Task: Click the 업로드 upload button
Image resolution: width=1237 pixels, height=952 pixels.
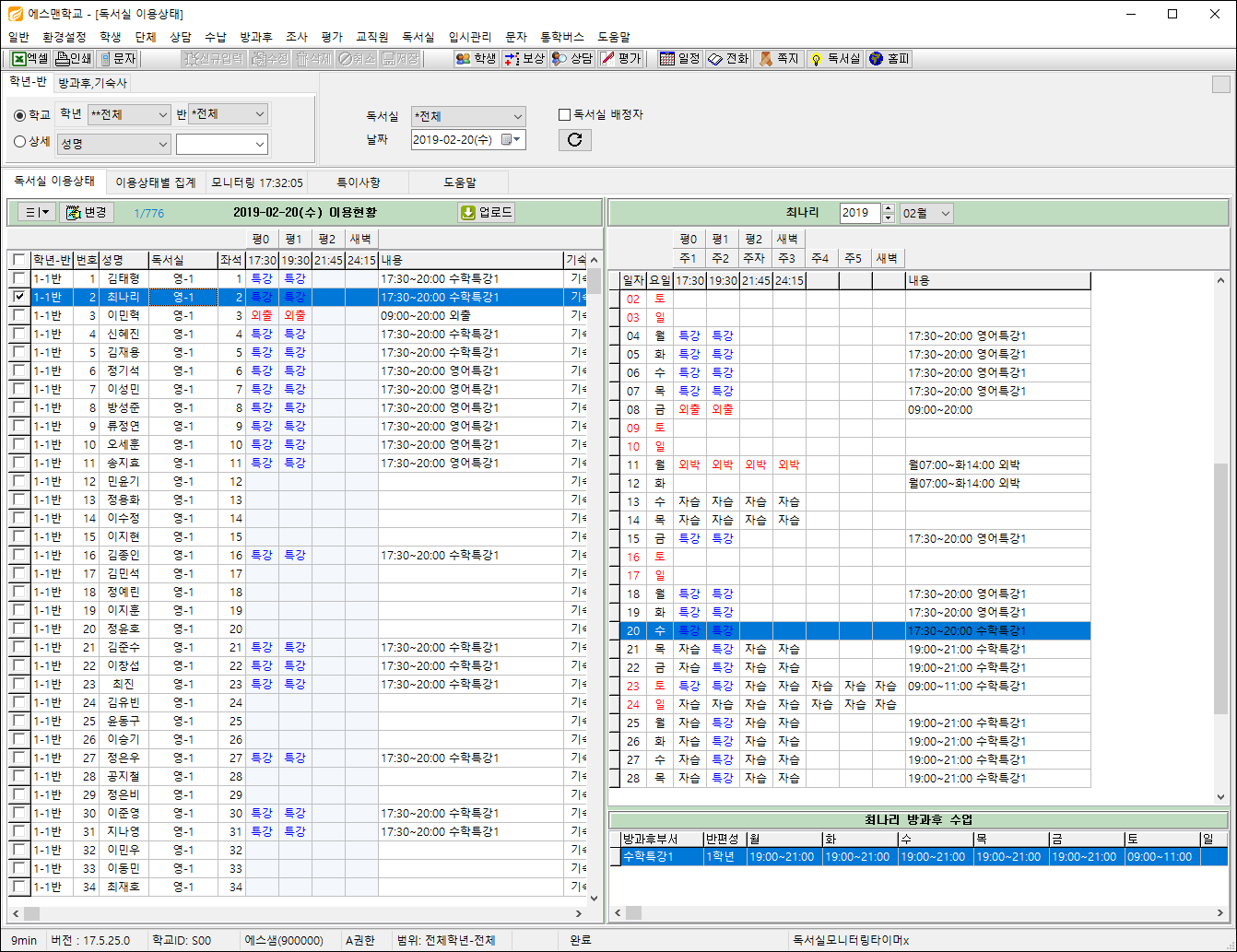Action: pos(486,212)
